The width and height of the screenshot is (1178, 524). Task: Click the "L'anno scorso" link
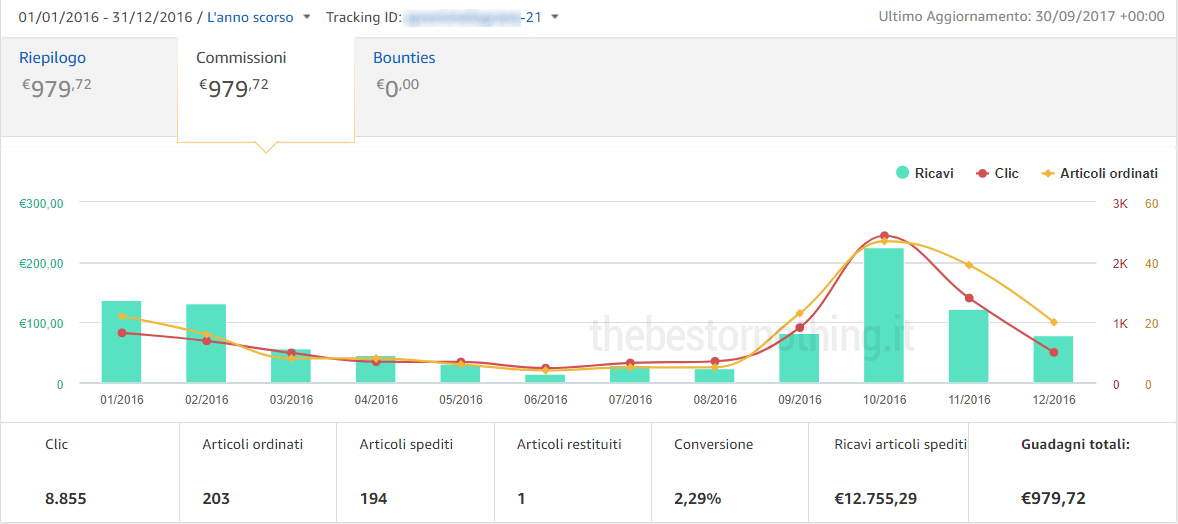[x=250, y=17]
